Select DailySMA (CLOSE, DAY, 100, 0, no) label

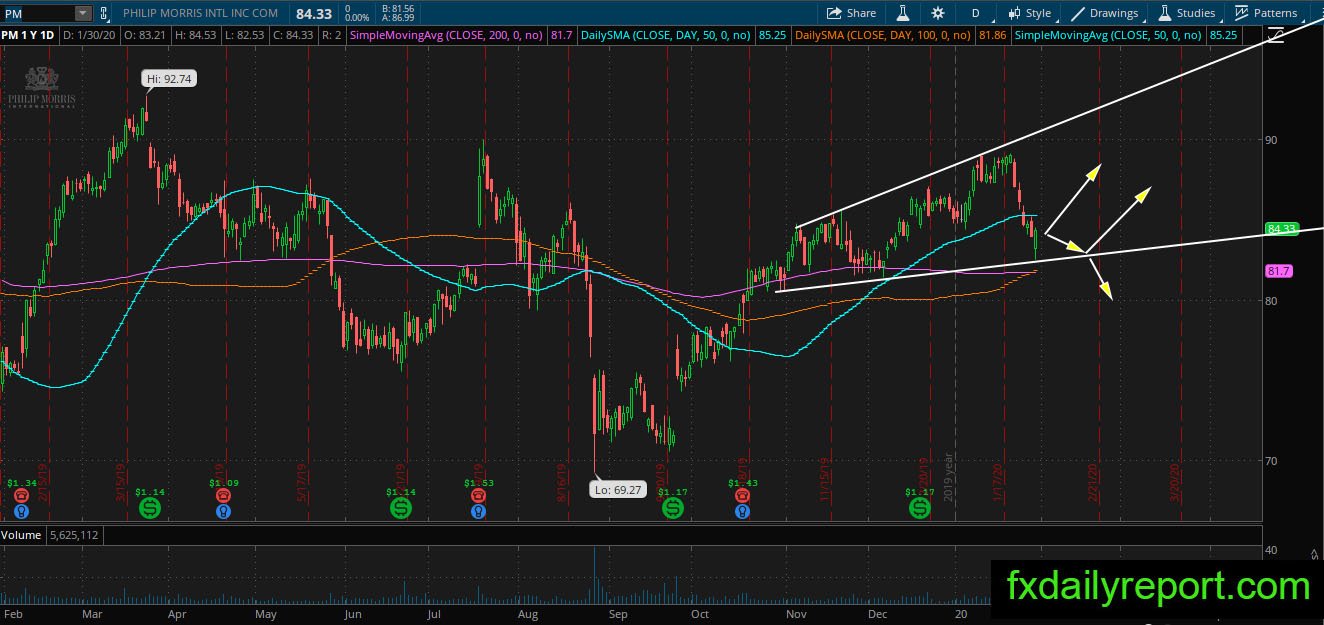[x=883, y=35]
